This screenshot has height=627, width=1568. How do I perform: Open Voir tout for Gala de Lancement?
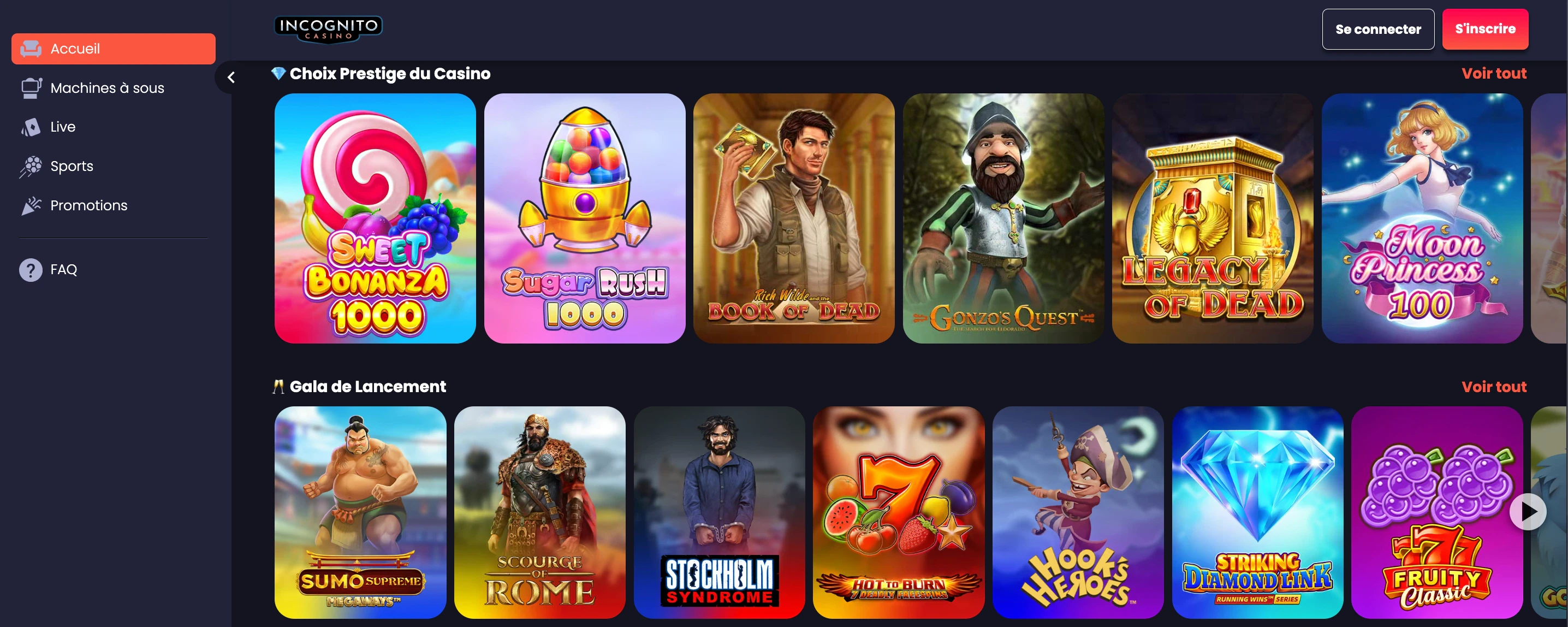(x=1494, y=387)
